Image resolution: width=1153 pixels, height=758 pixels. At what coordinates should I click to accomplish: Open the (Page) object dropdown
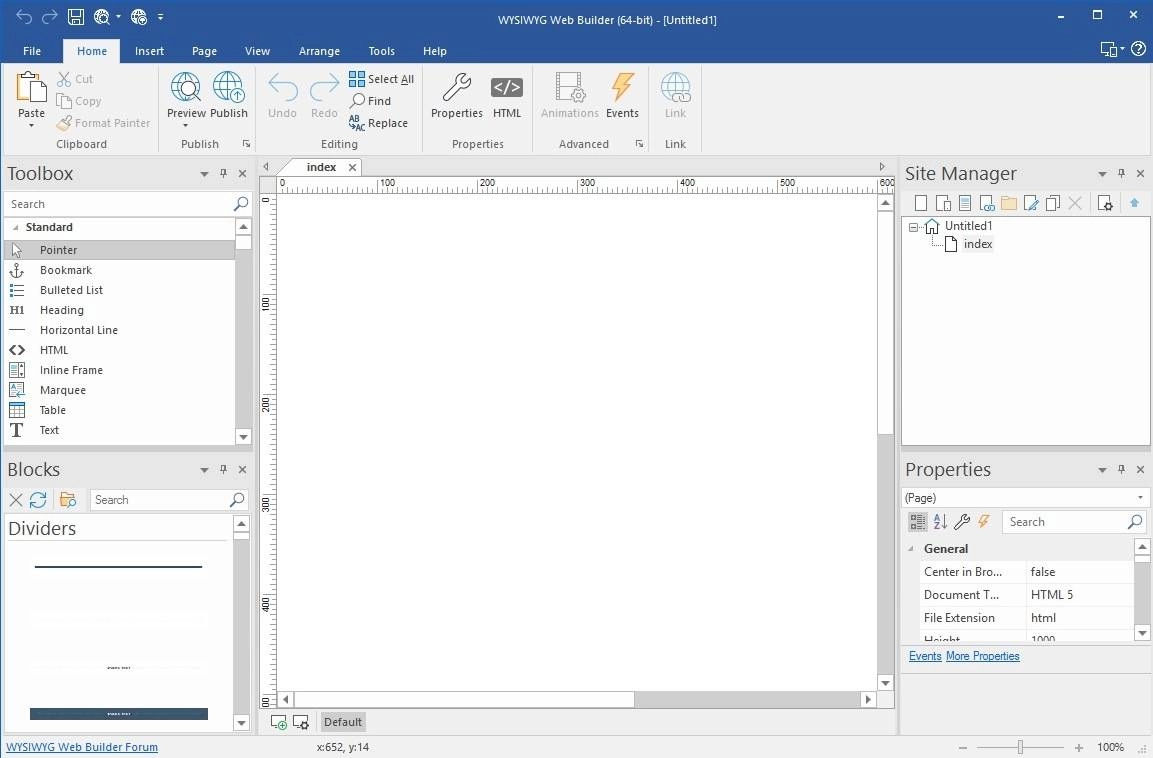(1140, 498)
